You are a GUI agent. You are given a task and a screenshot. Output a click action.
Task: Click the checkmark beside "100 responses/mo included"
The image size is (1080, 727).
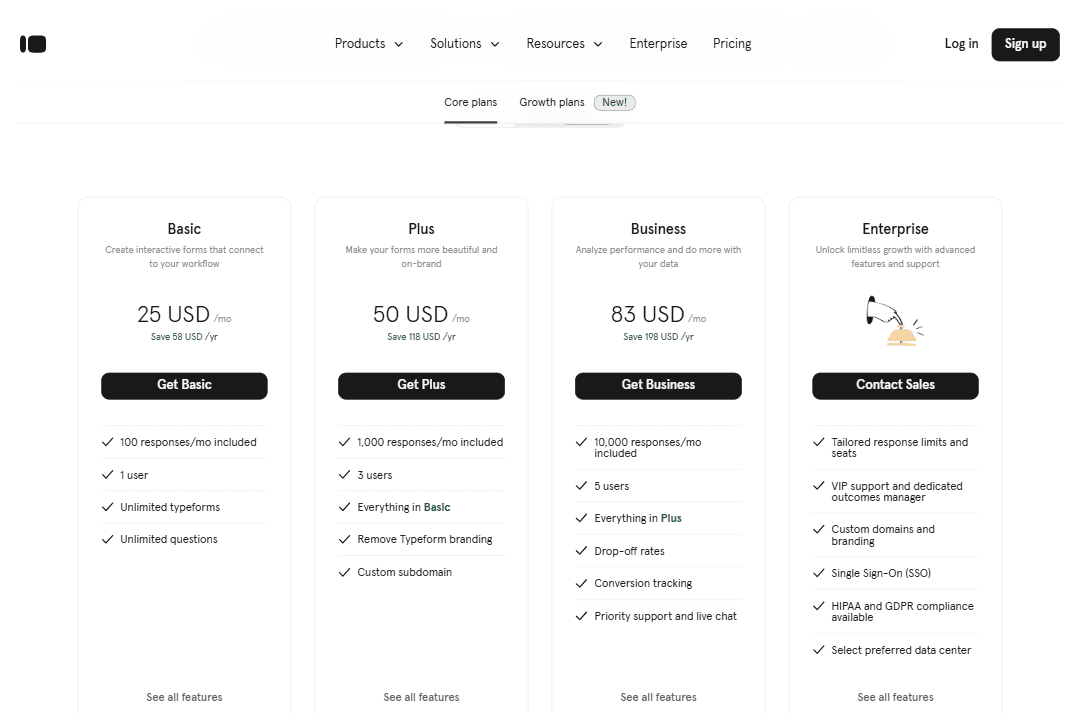point(107,441)
